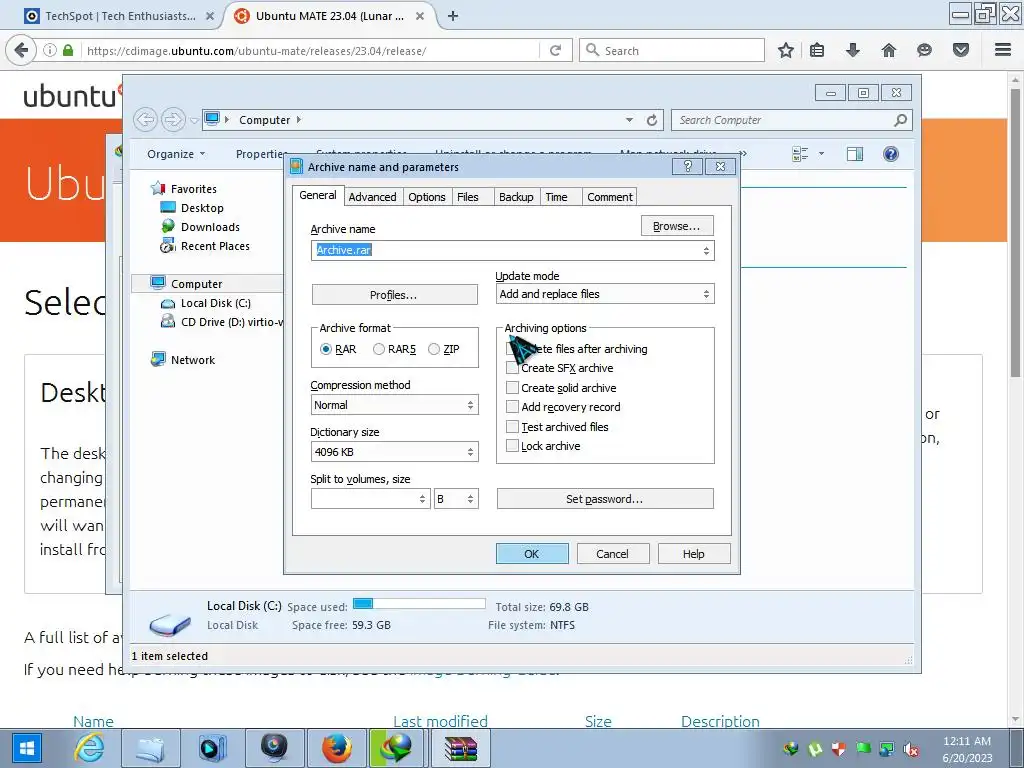Image resolution: width=1024 pixels, height=768 pixels.
Task: Switch to Advanced tab
Action: pos(372,197)
